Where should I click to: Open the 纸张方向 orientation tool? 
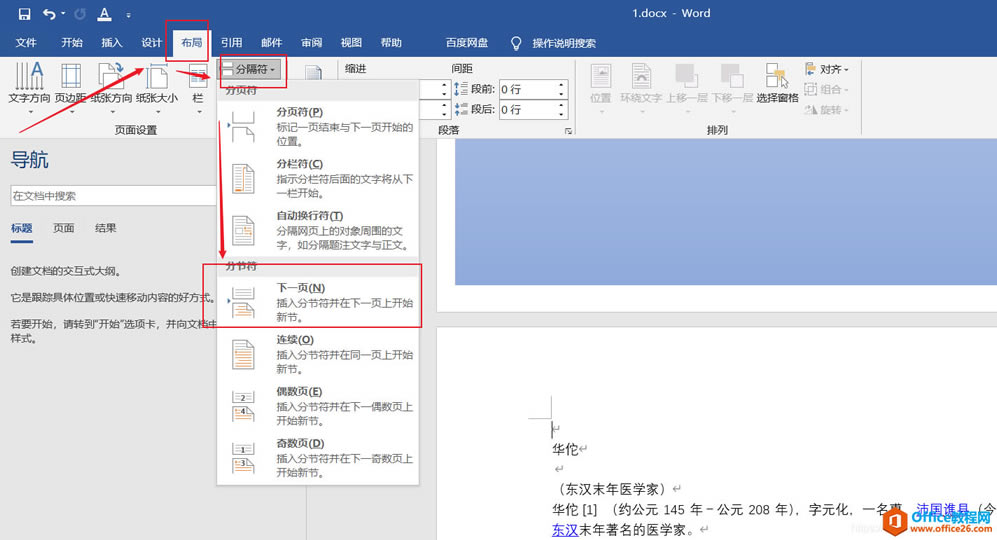coord(112,87)
